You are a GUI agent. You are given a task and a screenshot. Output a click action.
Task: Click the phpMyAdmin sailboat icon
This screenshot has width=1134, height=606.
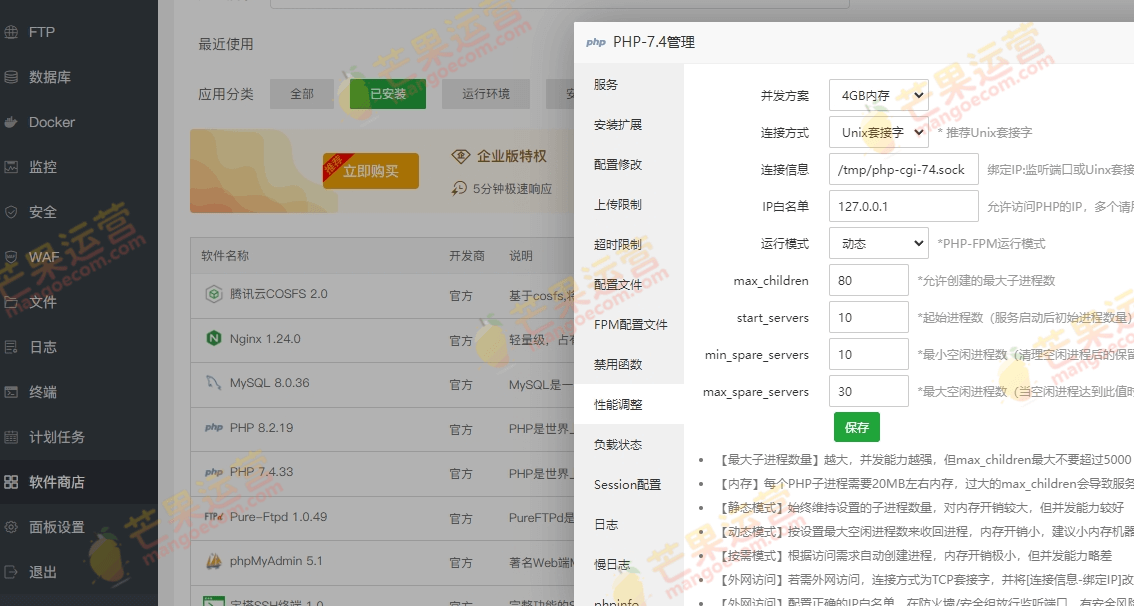[x=213, y=561]
